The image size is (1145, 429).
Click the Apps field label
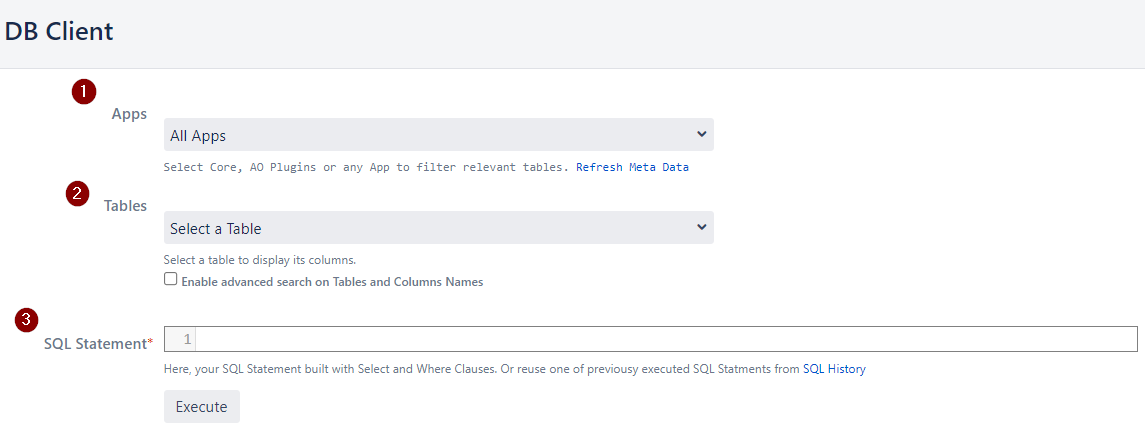[129, 114]
